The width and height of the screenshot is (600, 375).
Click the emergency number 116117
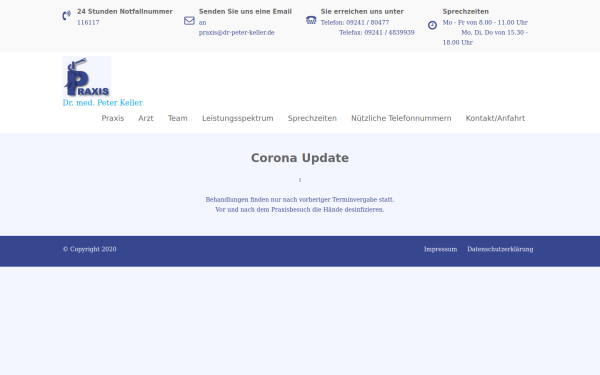pos(88,23)
